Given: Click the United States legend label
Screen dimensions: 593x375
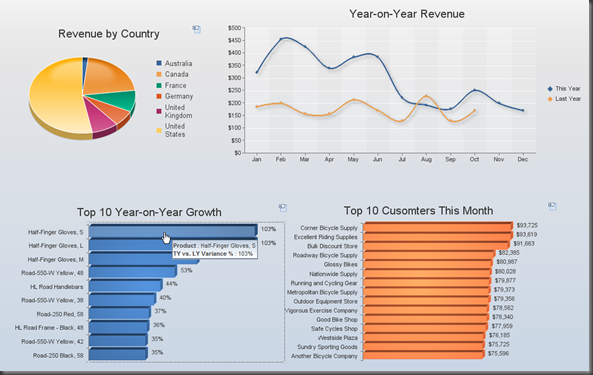Looking at the screenshot, I should (x=175, y=130).
